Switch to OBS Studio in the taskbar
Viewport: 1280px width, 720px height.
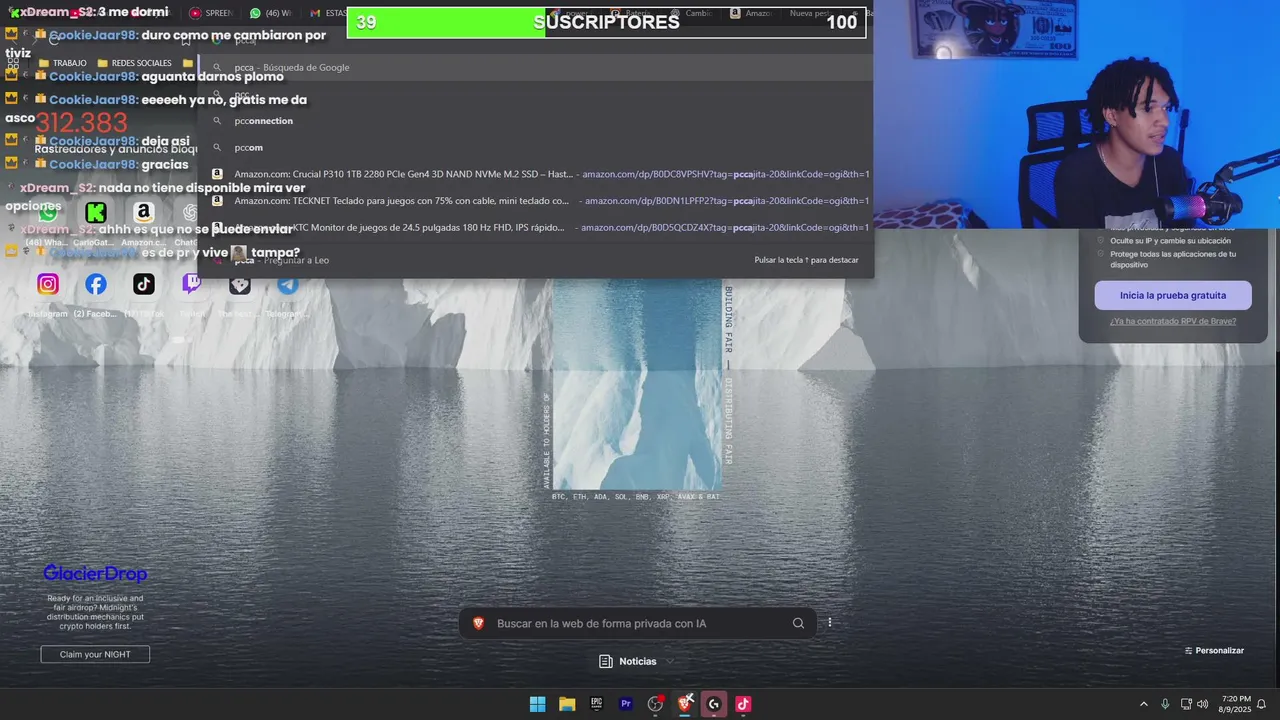tap(655, 704)
